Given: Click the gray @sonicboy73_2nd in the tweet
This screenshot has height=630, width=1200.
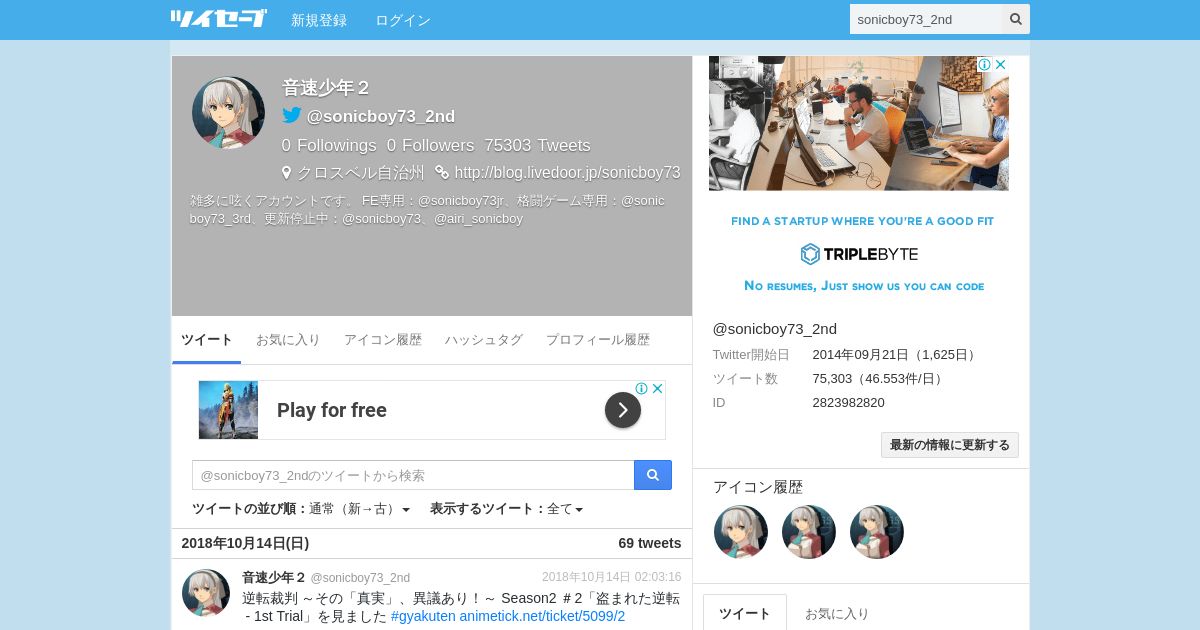Looking at the screenshot, I should pos(360,578).
